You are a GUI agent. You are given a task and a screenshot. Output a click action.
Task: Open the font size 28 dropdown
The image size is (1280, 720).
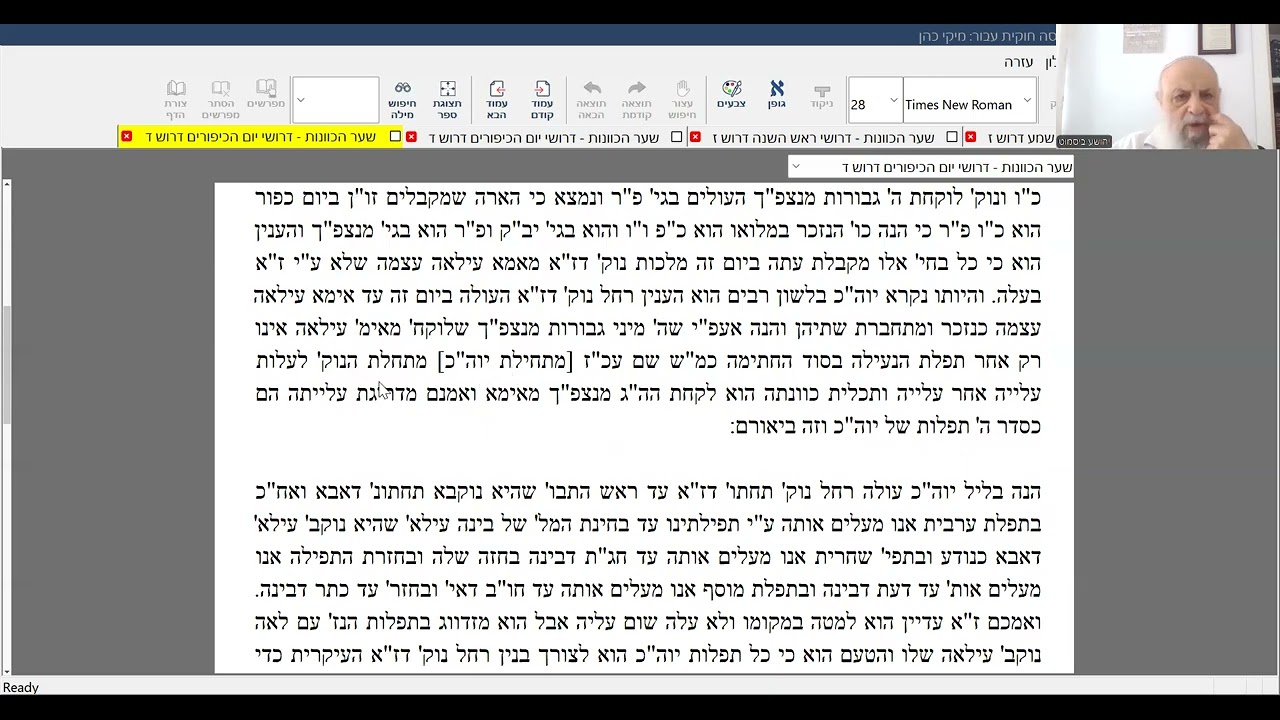tap(893, 102)
